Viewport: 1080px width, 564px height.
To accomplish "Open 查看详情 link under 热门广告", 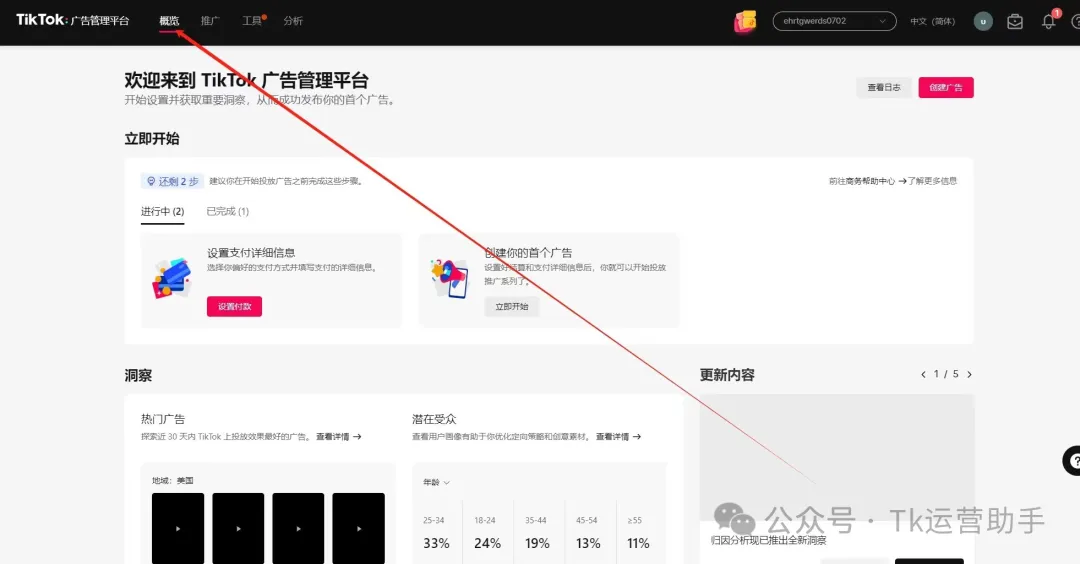I will 338,437.
